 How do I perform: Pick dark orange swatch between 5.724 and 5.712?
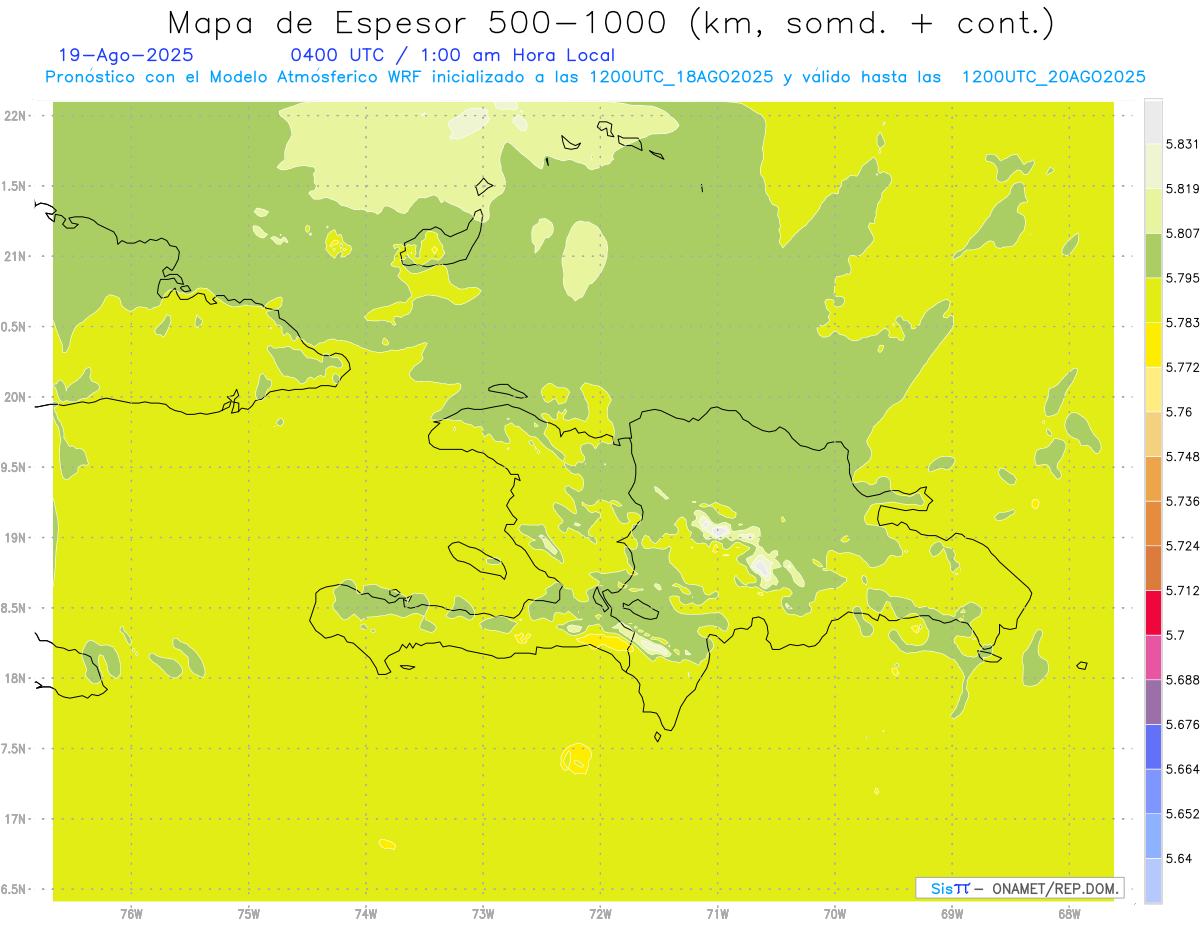click(1153, 568)
